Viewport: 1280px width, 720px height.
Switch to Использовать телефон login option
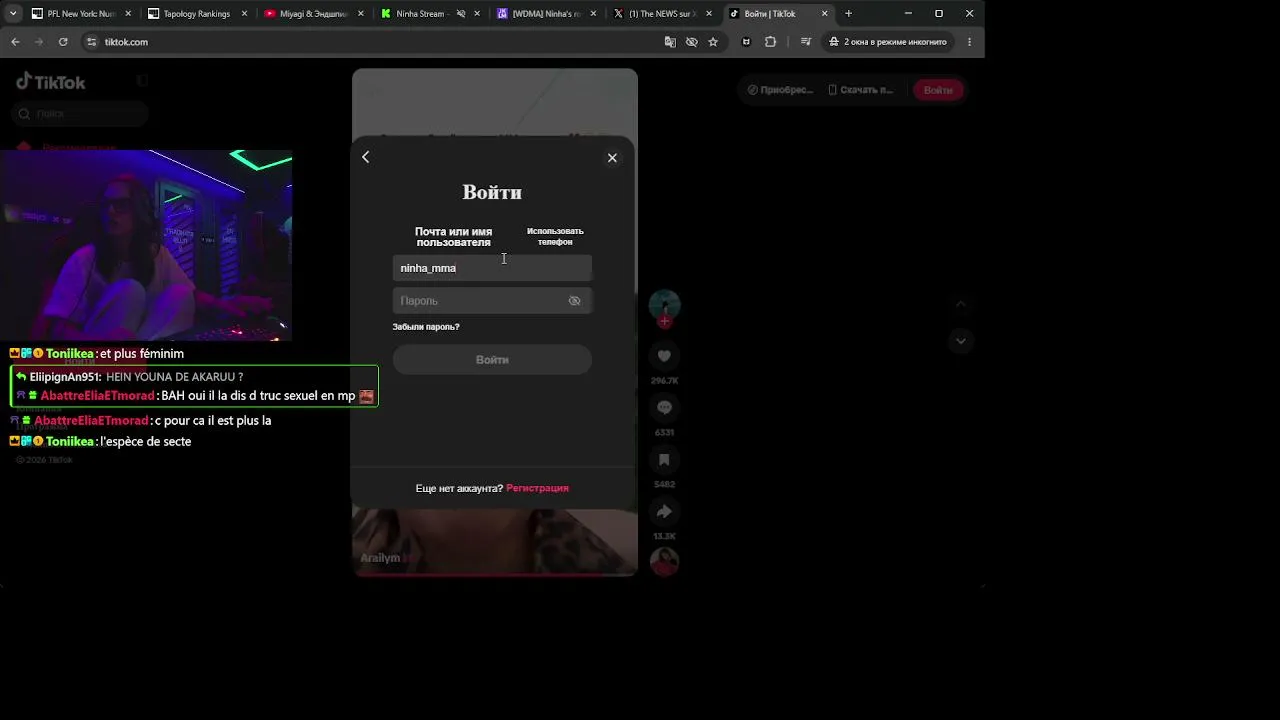tap(555, 237)
